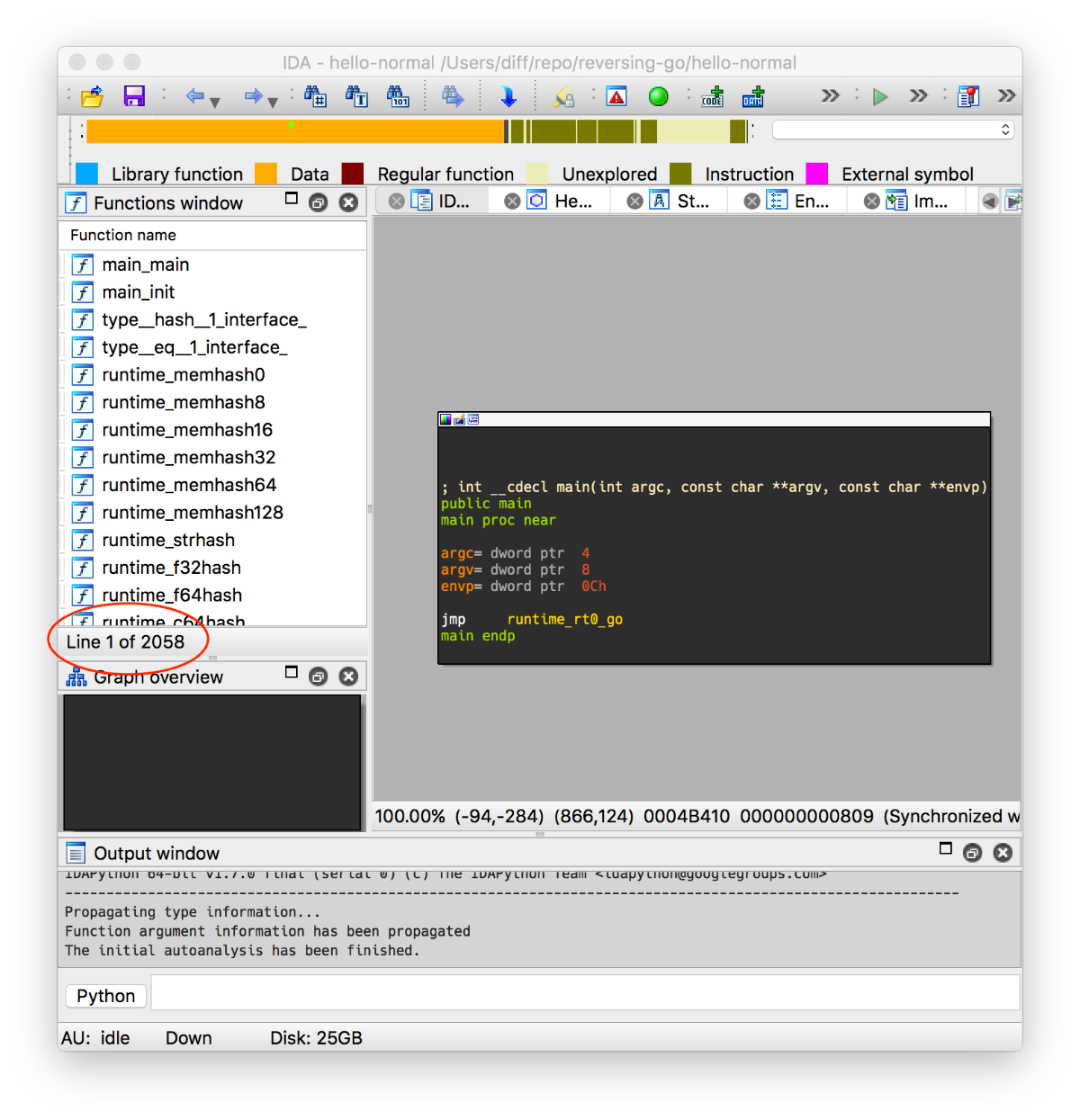This screenshot has width=1080, height=1120.
Task: Open the back-arrow history dropdown
Action: coord(215,103)
